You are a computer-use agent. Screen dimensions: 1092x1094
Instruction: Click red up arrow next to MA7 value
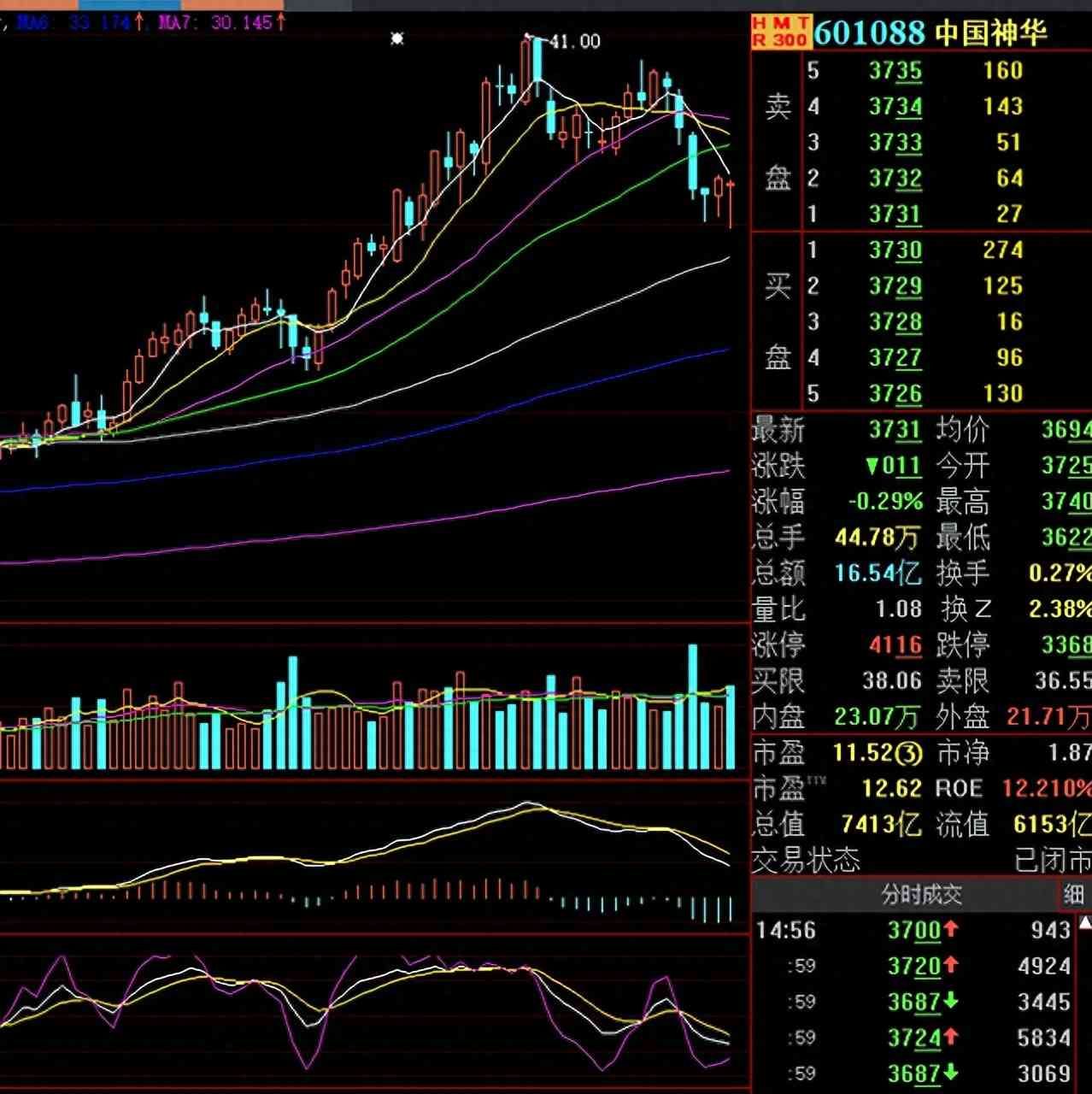coord(281,22)
